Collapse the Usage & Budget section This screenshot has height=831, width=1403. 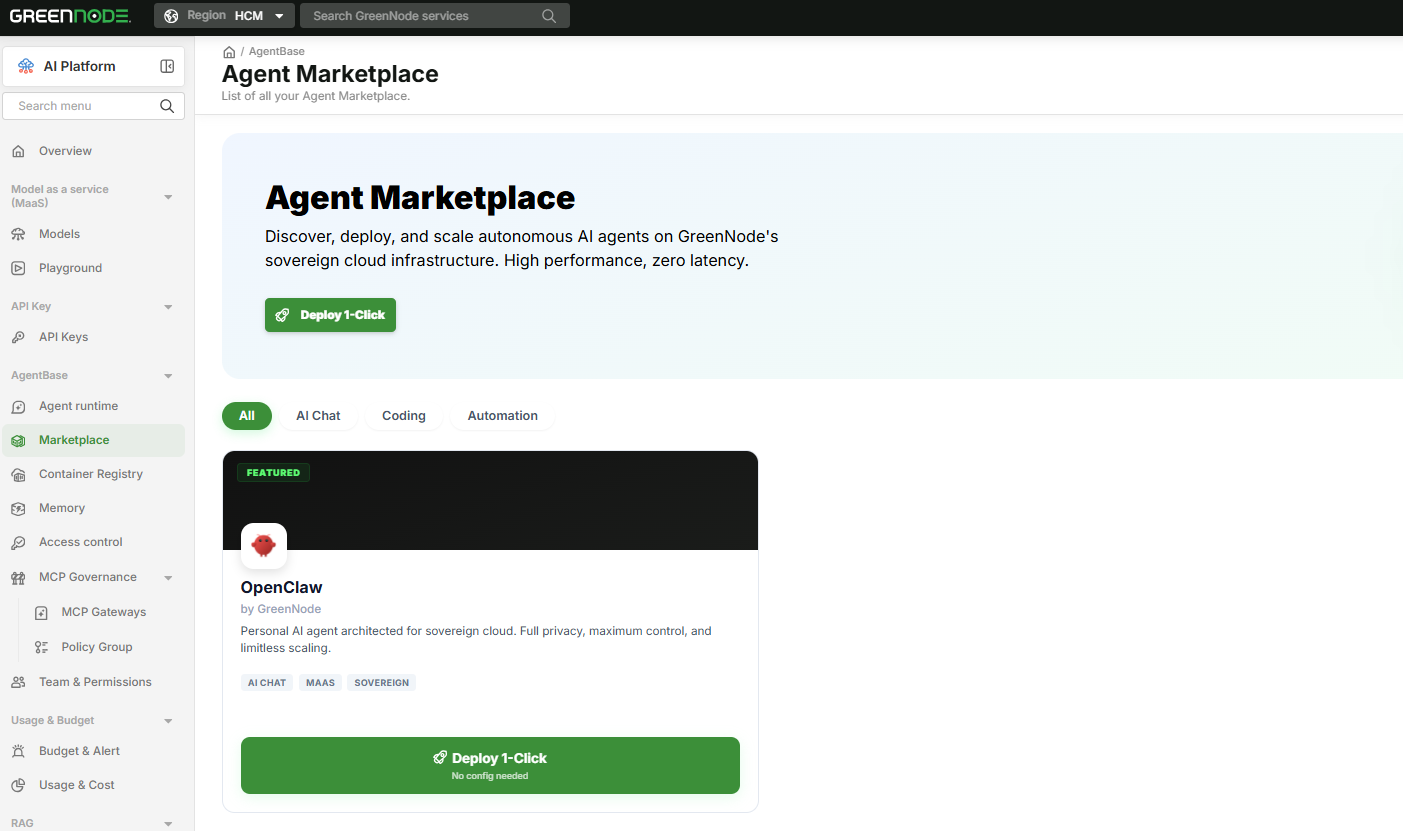pos(168,721)
